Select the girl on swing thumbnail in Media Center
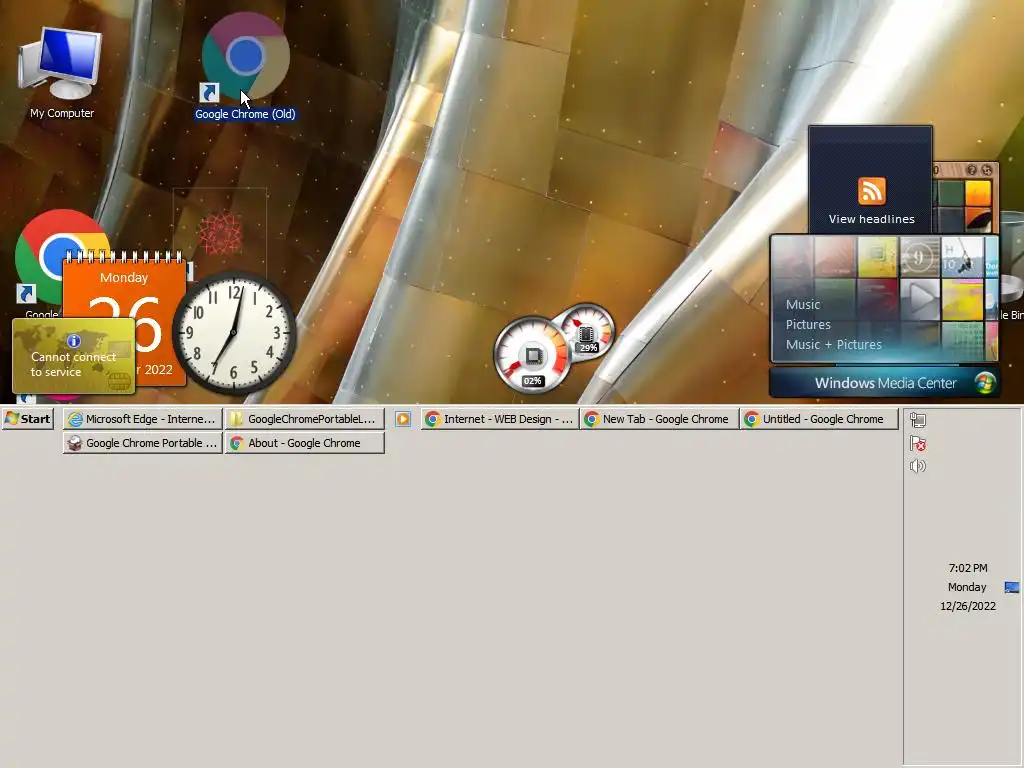This screenshot has width=1024, height=768. pyautogui.click(x=962, y=257)
